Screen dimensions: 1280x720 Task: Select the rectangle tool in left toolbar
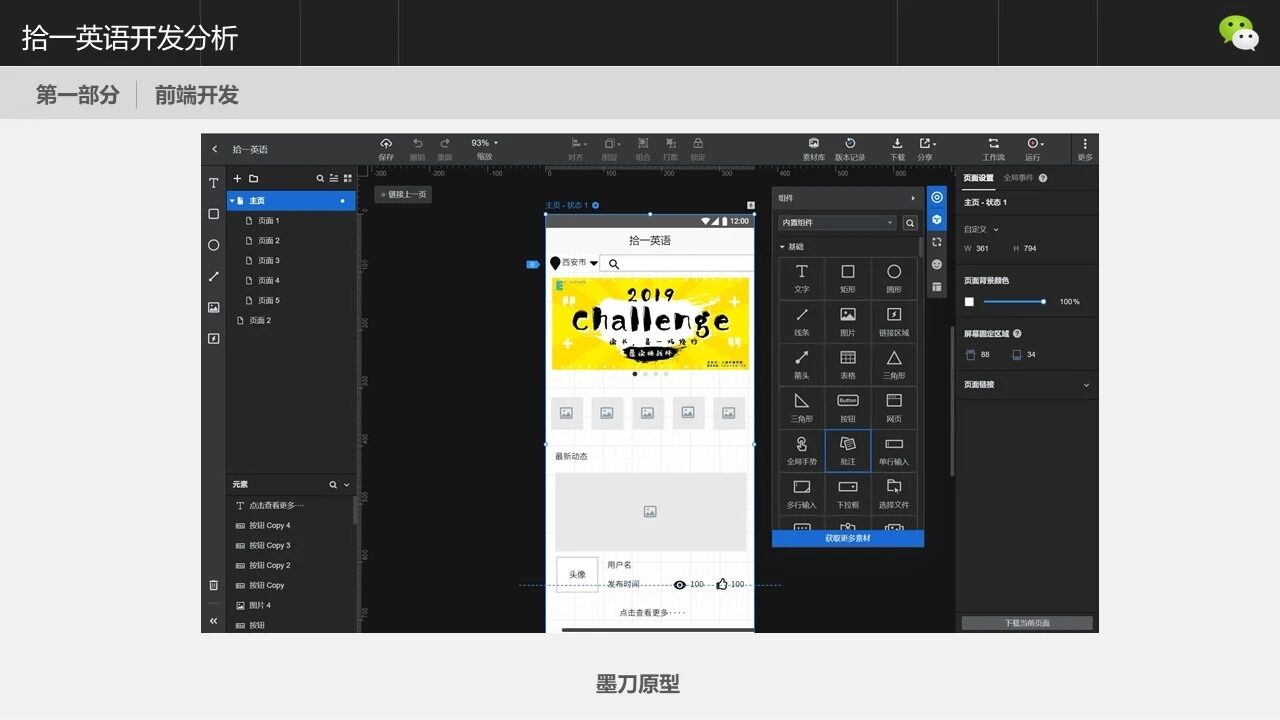tap(213, 214)
